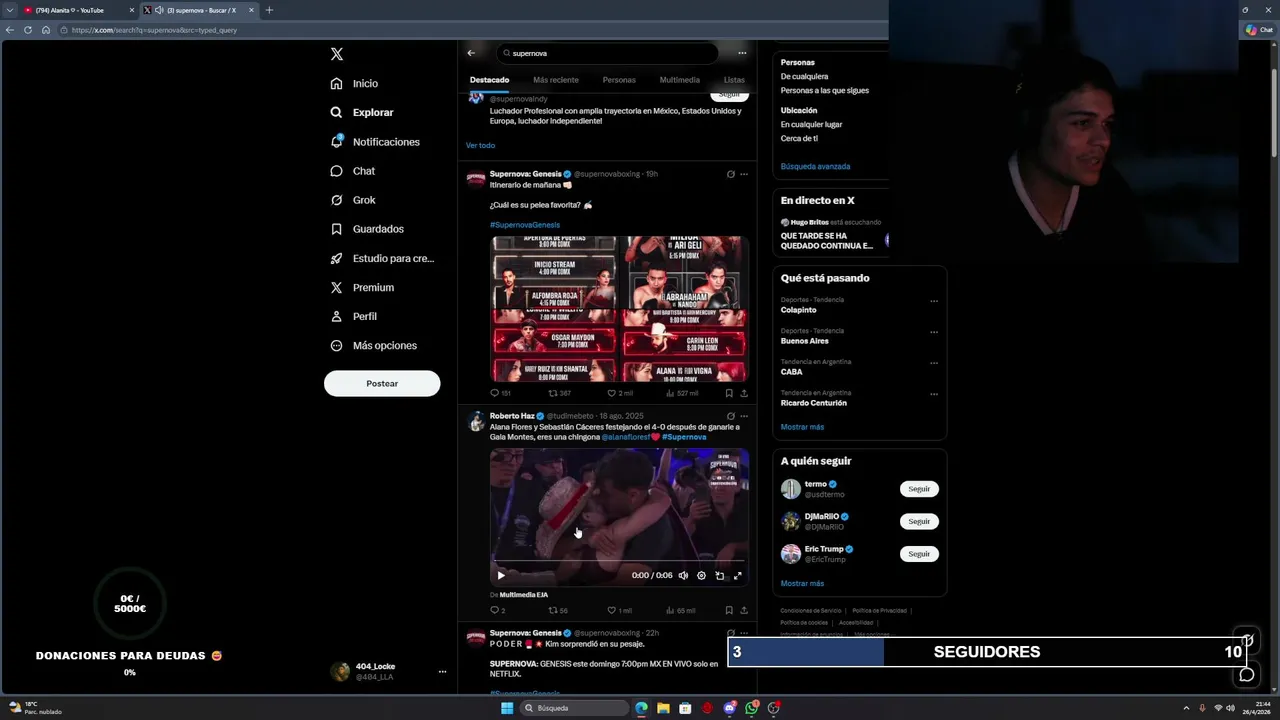Select 'Cerca de ti' location filter
The image size is (1280, 720).
799,138
